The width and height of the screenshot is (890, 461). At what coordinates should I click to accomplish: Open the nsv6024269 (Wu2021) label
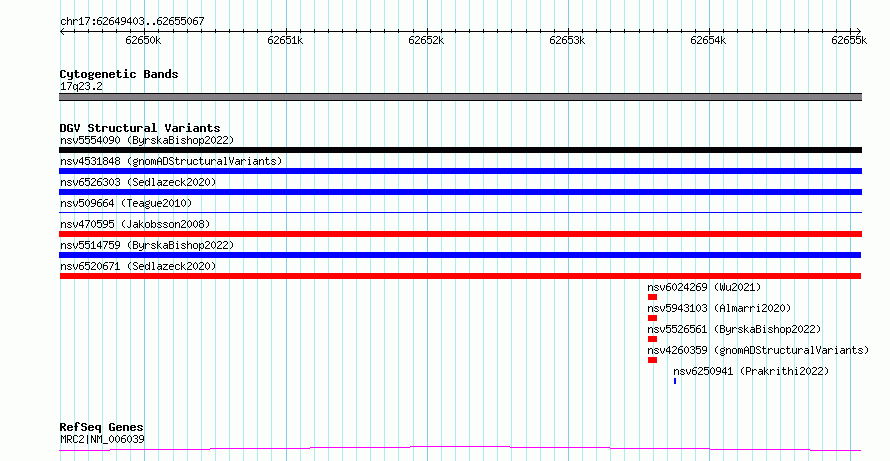[x=704, y=287]
